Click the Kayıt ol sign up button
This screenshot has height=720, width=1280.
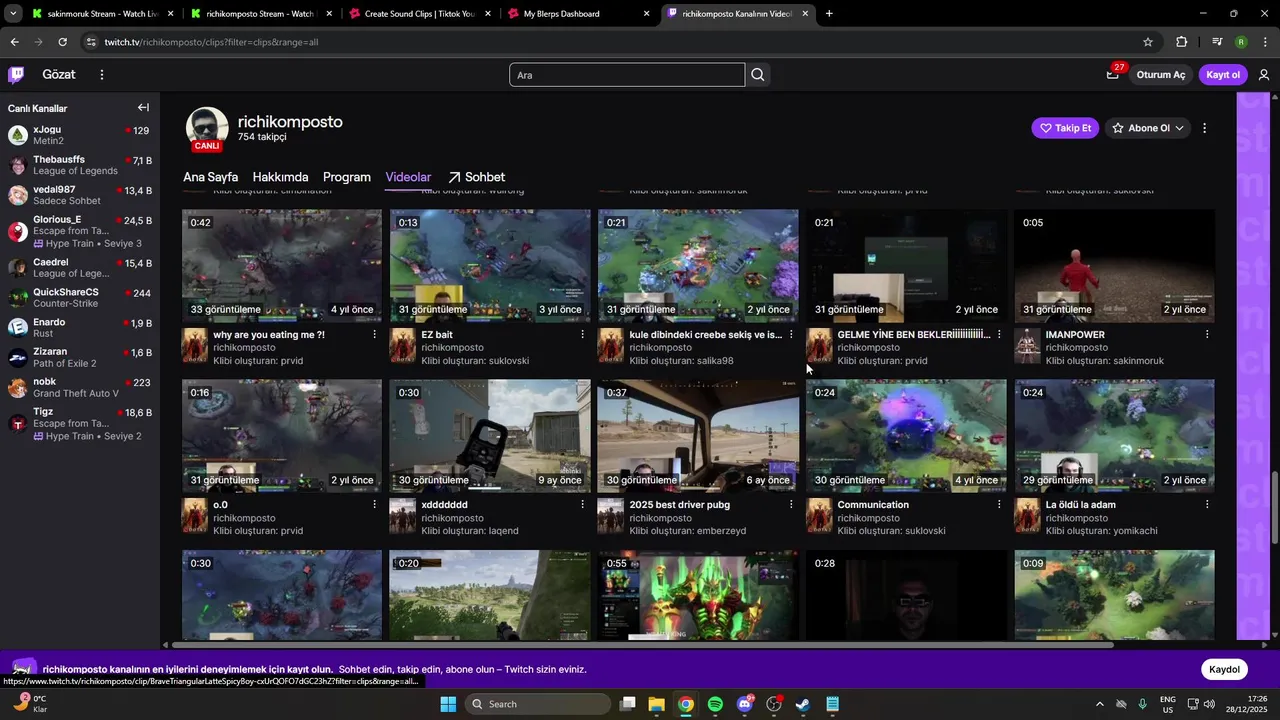[x=1223, y=75]
